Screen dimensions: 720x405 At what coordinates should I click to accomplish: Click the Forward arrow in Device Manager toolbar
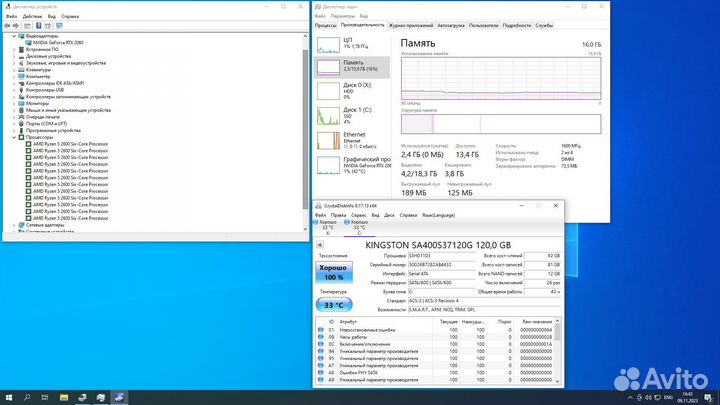click(16, 26)
